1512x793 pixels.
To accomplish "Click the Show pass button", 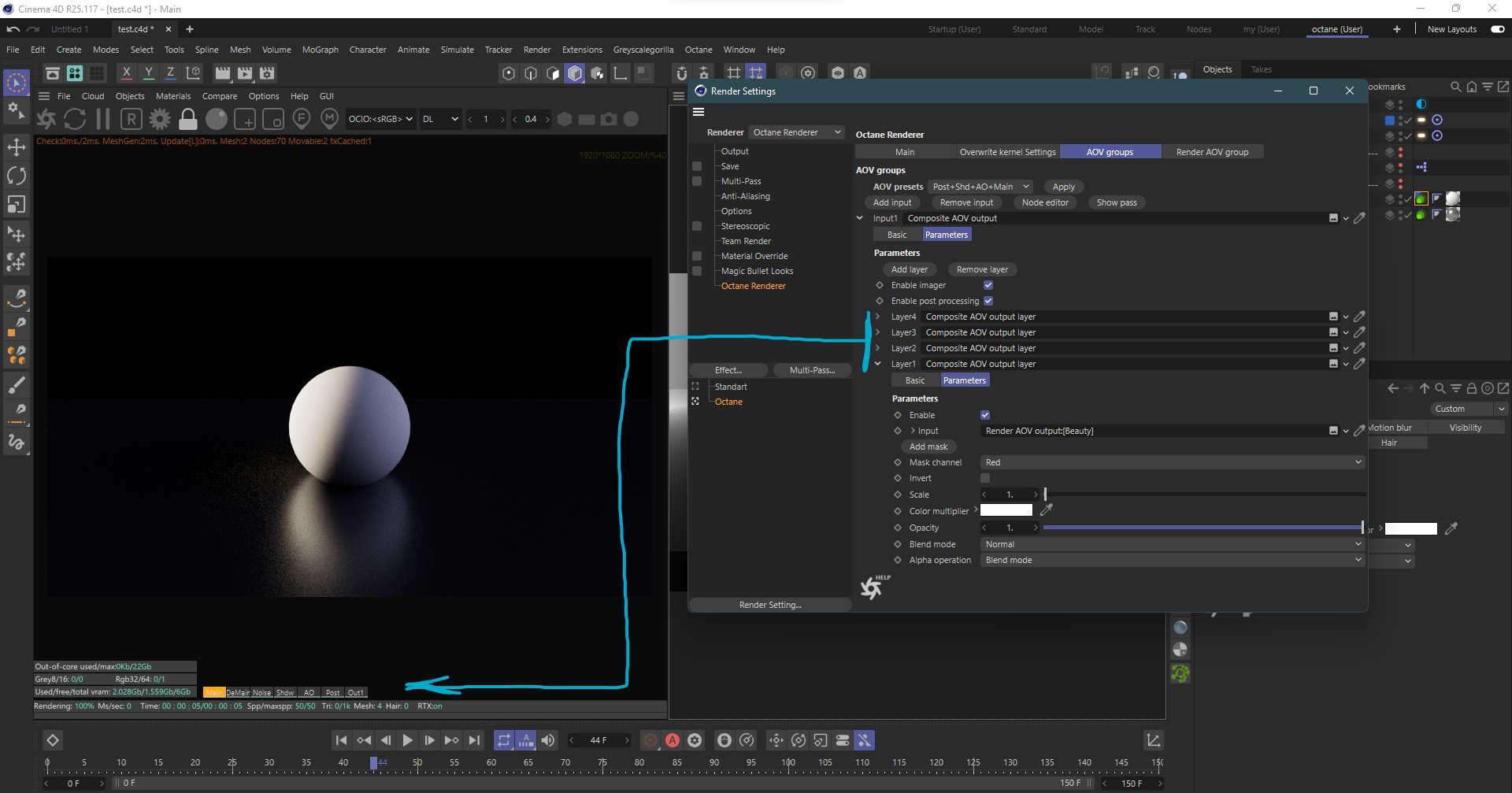I will (1117, 202).
